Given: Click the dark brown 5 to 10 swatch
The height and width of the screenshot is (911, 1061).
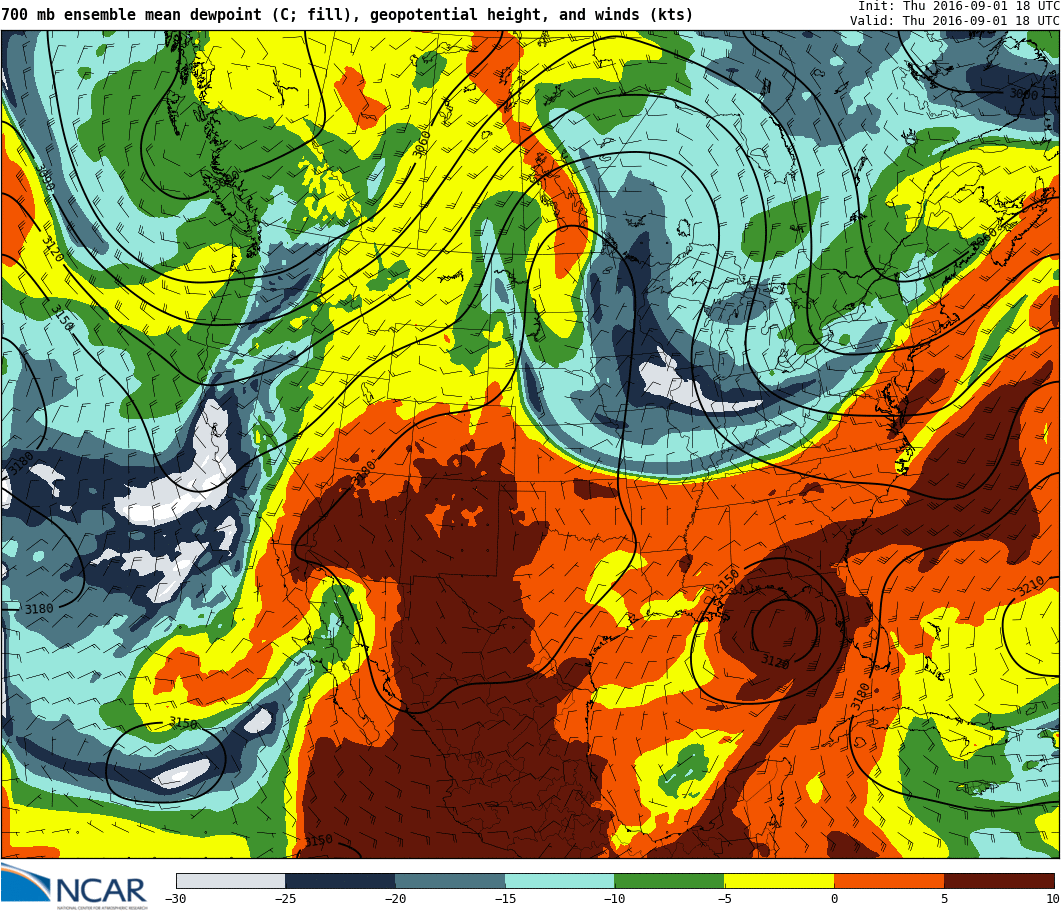Looking at the screenshot, I should pos(999,881).
